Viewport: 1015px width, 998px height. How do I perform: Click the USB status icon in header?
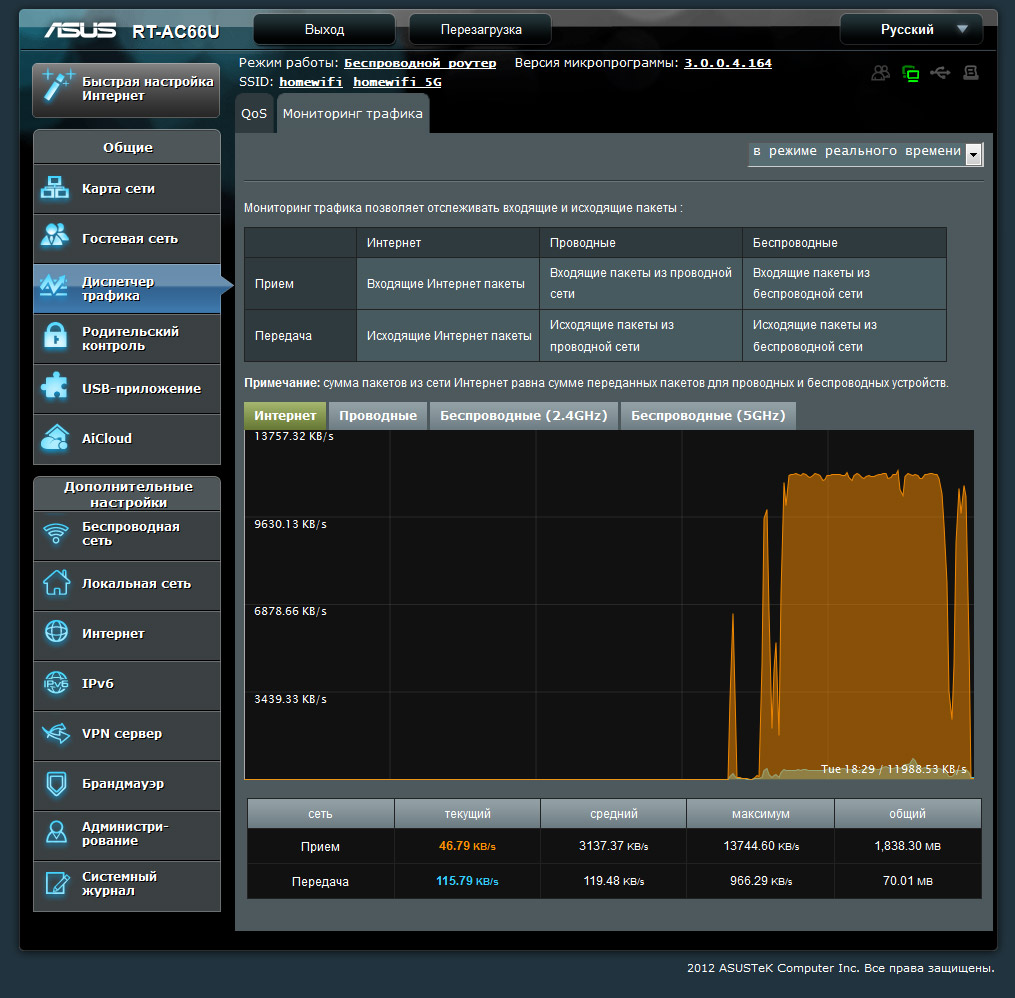[x=941, y=73]
